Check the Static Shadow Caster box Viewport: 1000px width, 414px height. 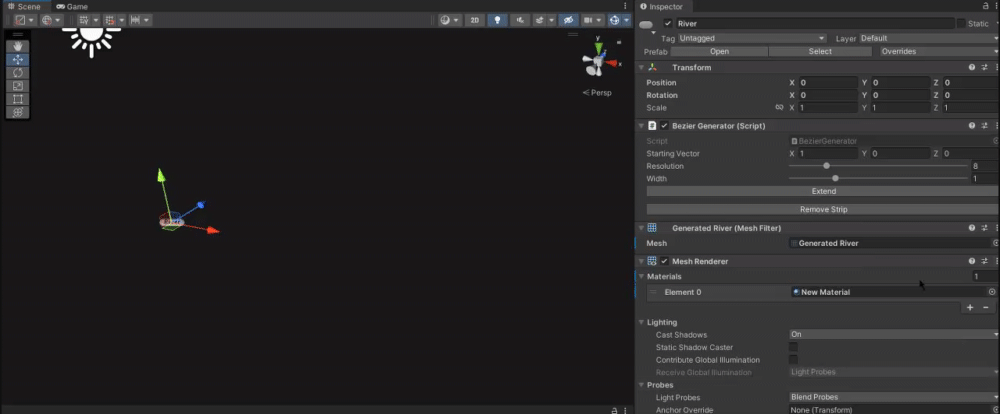[x=793, y=347]
